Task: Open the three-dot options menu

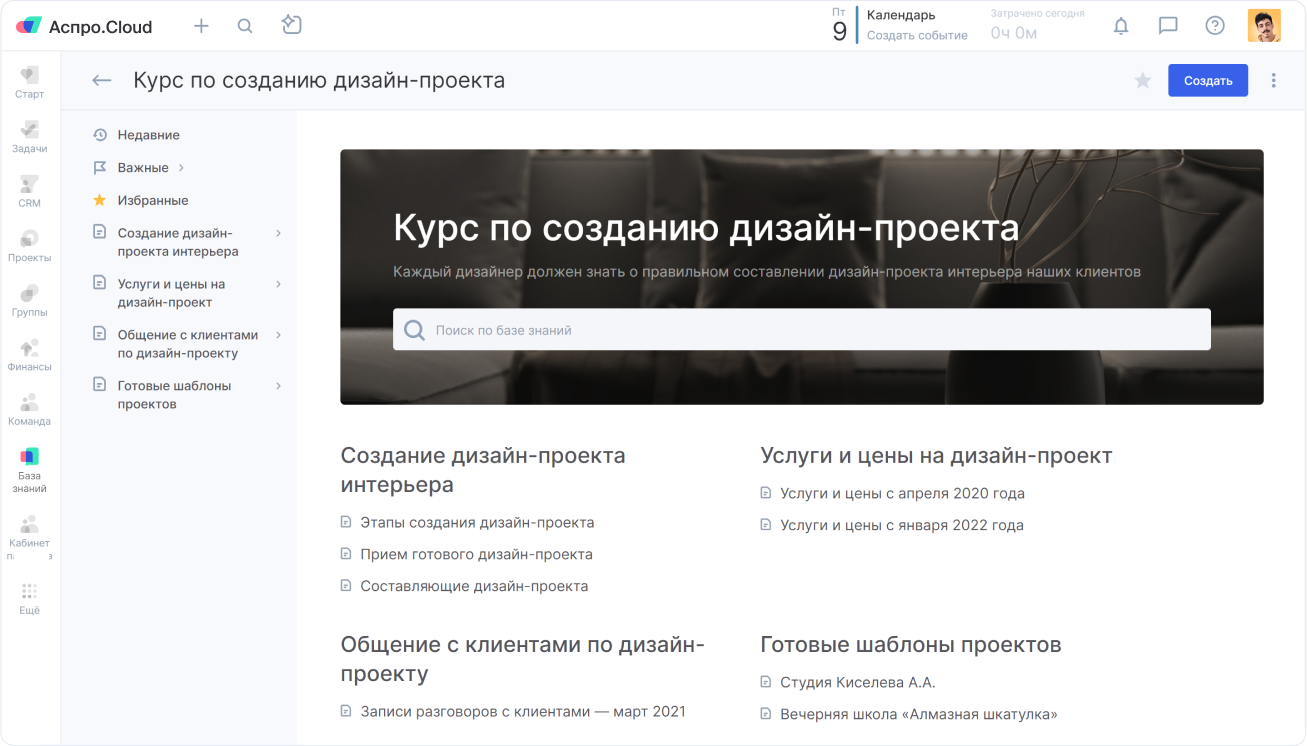Action: click(x=1273, y=80)
